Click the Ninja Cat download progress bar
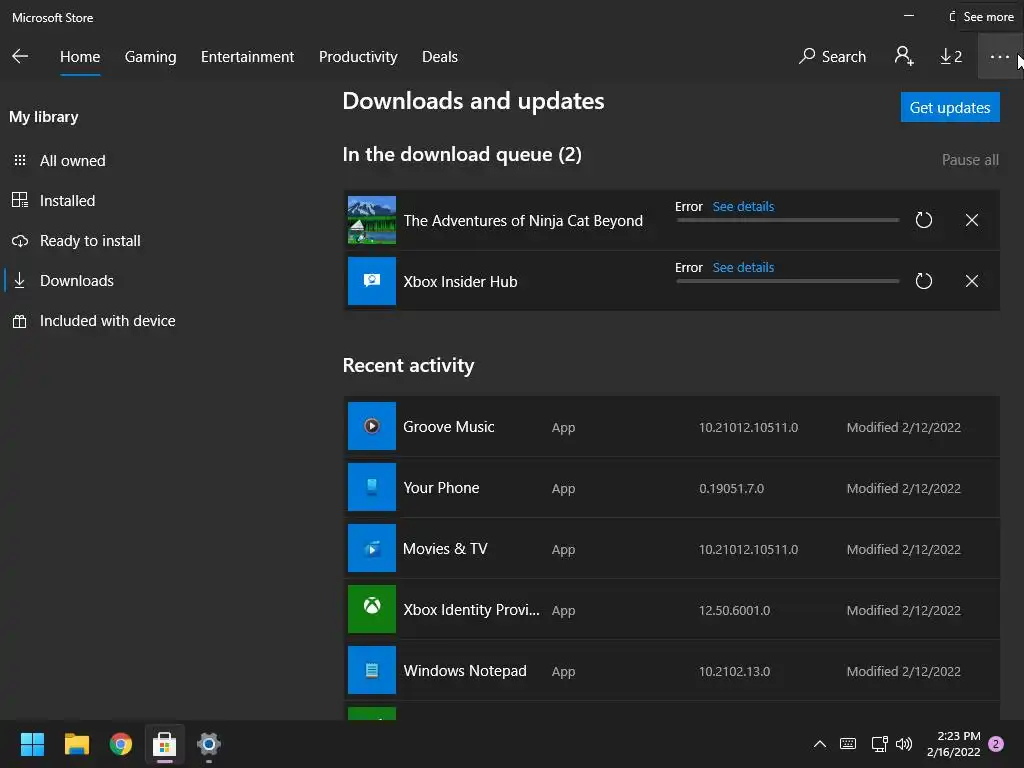1024x768 pixels. 788,220
